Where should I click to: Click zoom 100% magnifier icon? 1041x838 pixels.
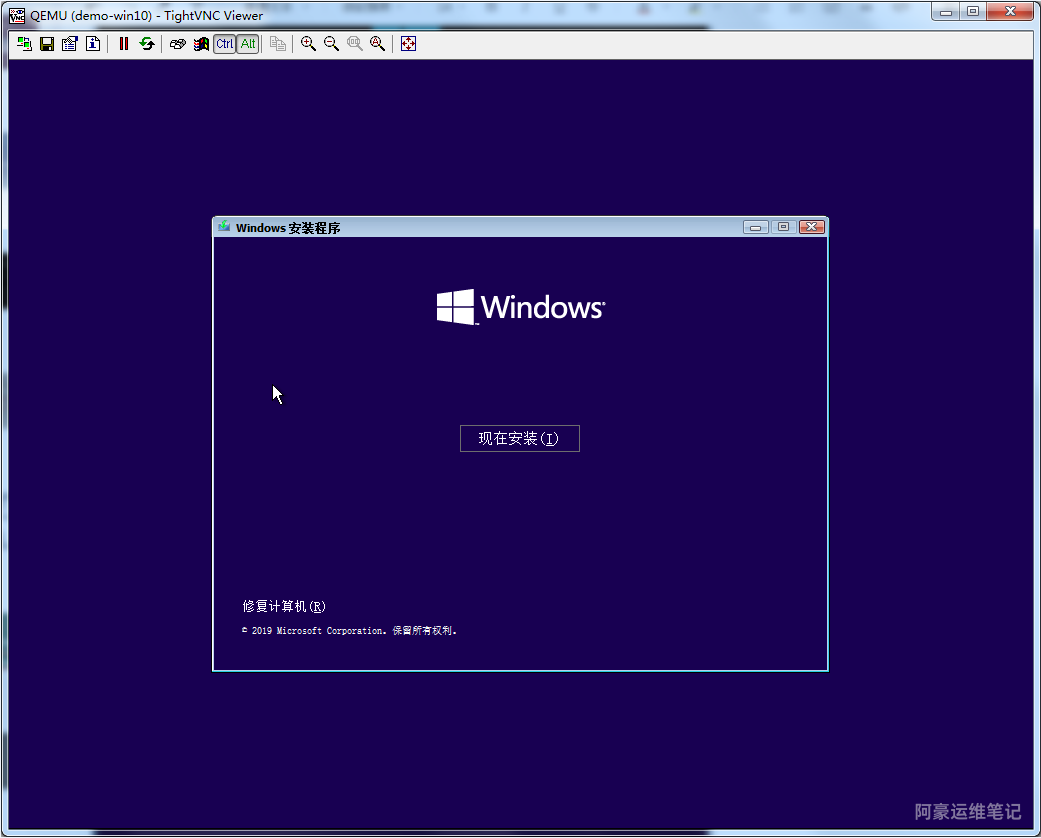355,44
